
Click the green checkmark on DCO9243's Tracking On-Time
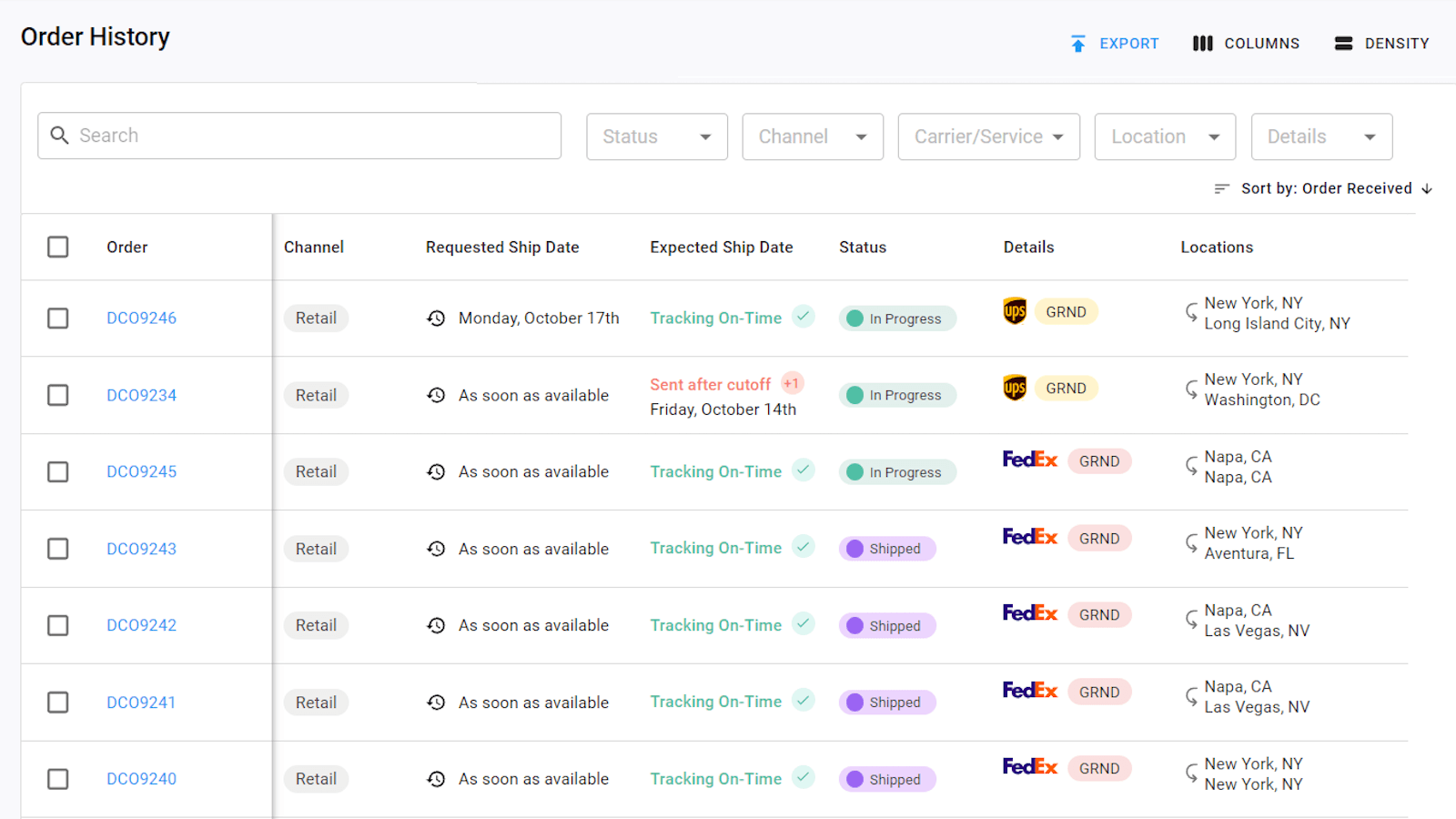click(x=804, y=546)
